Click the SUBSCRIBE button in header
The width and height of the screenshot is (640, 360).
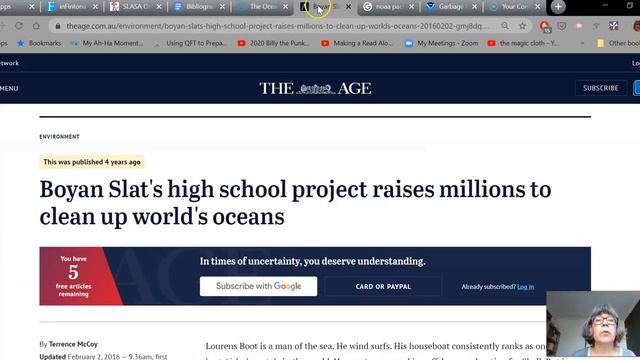click(x=600, y=88)
